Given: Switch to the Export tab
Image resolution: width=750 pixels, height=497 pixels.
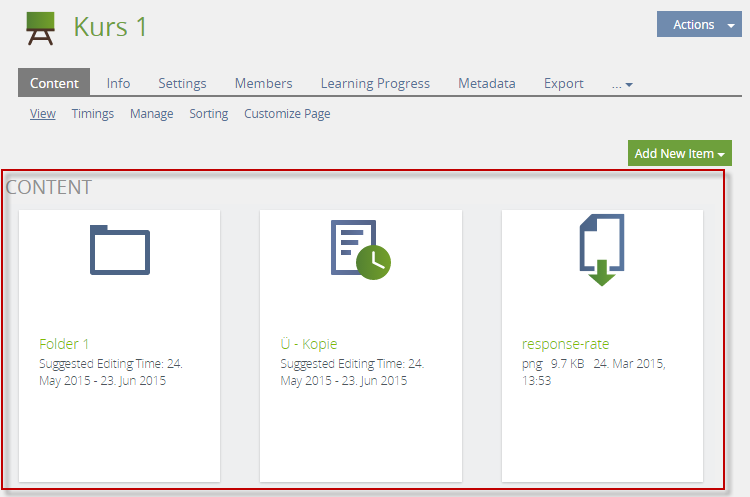Looking at the screenshot, I should pyautogui.click(x=563, y=84).
